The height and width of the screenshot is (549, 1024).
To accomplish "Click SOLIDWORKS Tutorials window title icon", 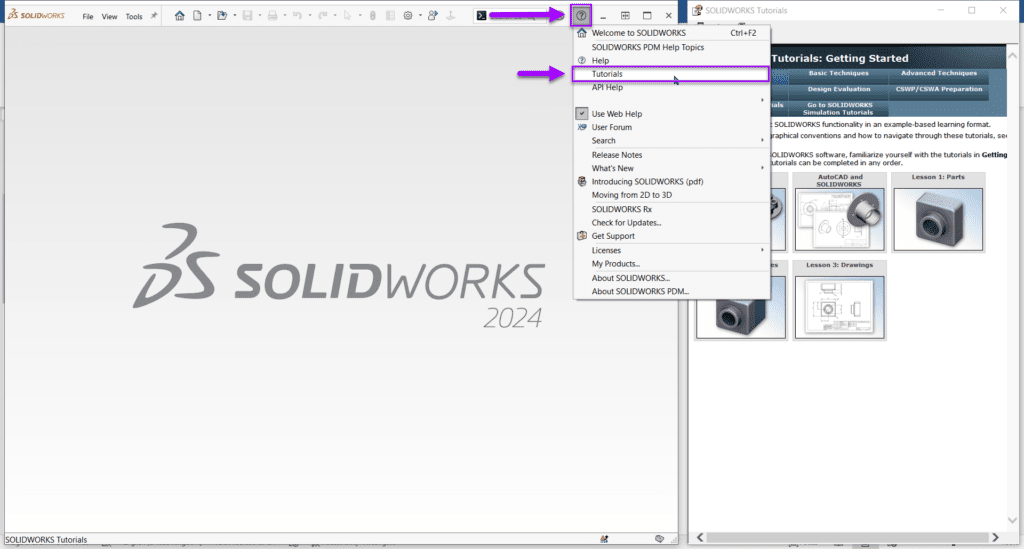I will [697, 10].
